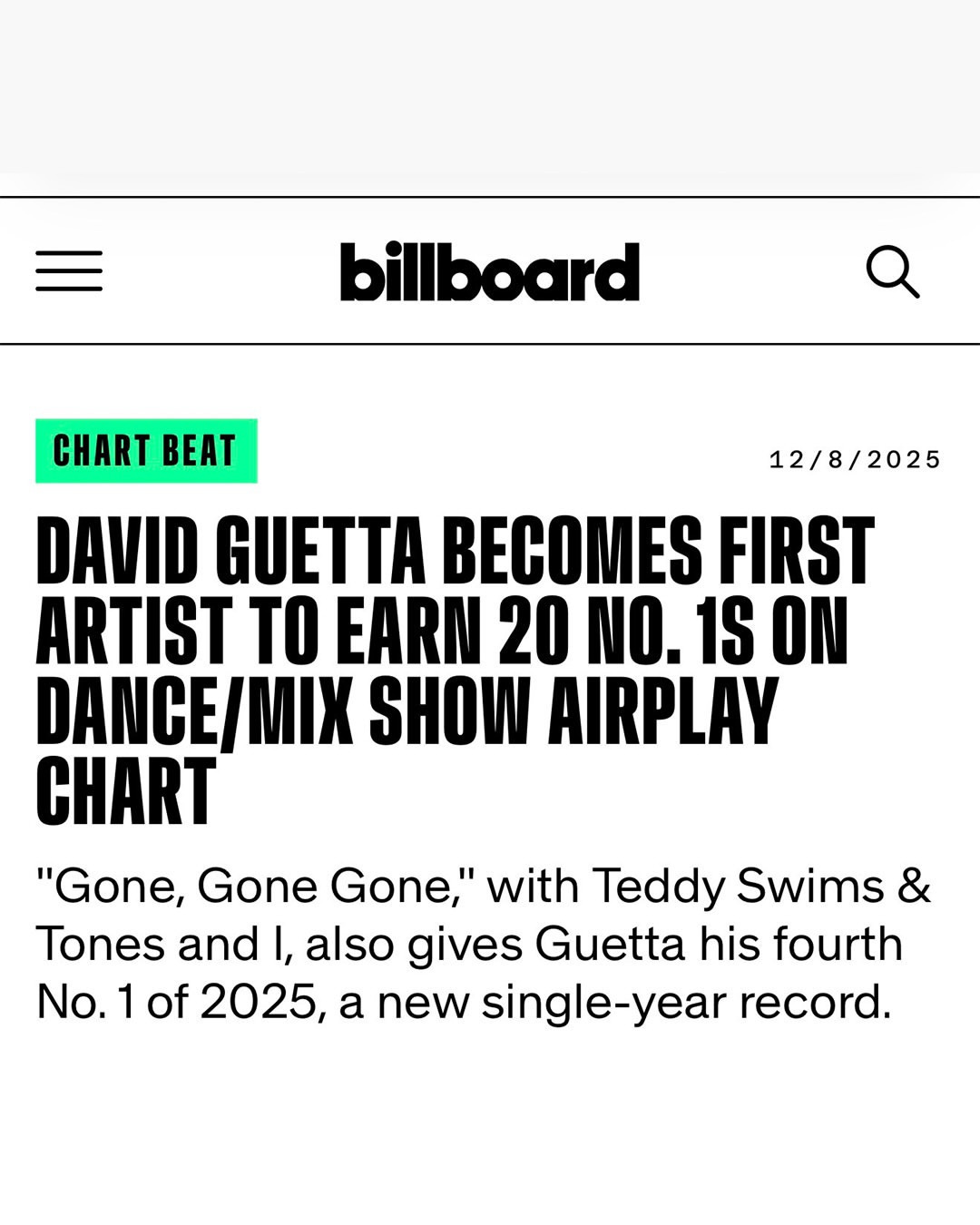Open the hamburger navigation menu
The width and height of the screenshot is (980, 1225).
[x=69, y=271]
